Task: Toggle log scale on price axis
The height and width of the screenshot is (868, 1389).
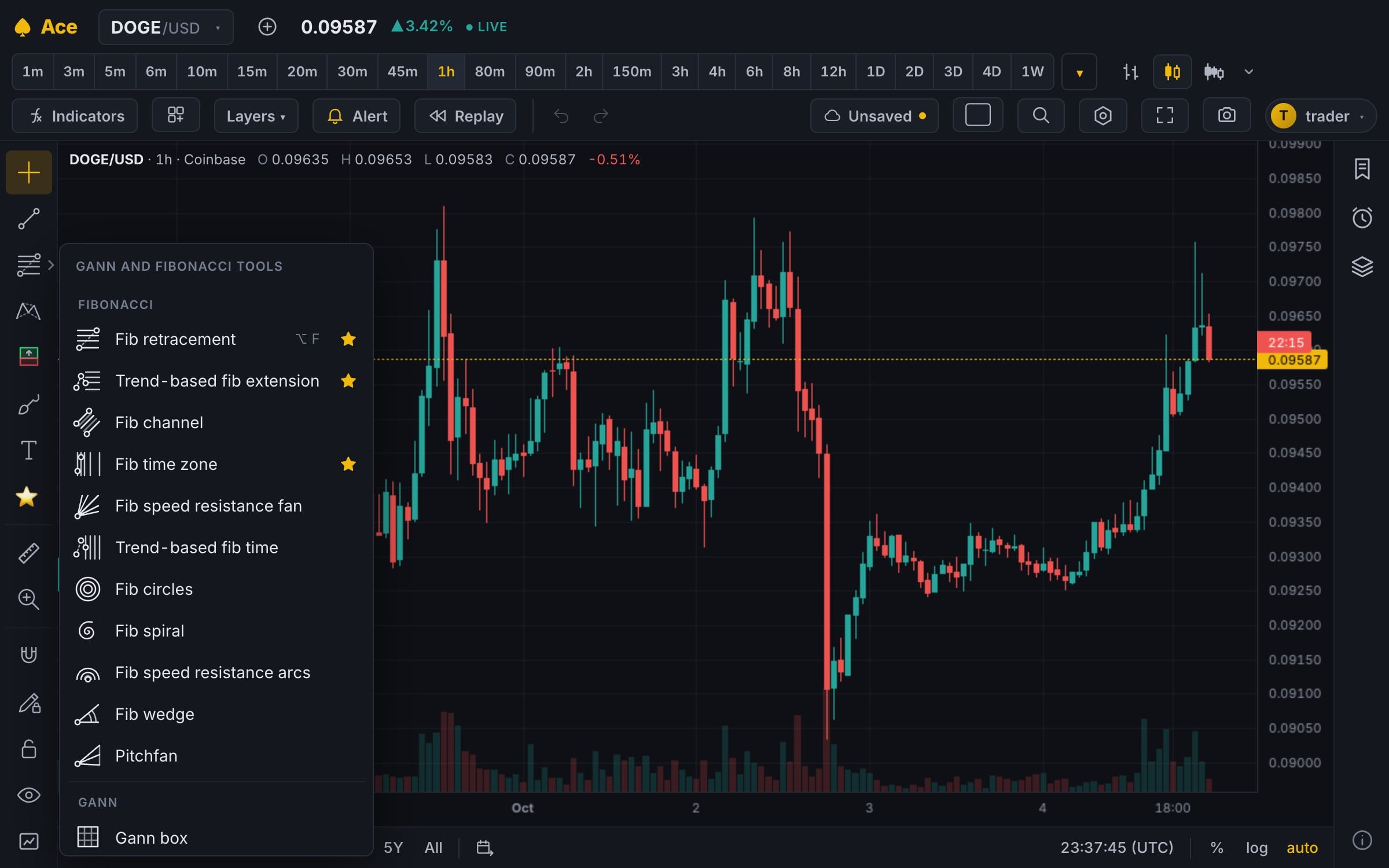Action: [x=1256, y=848]
